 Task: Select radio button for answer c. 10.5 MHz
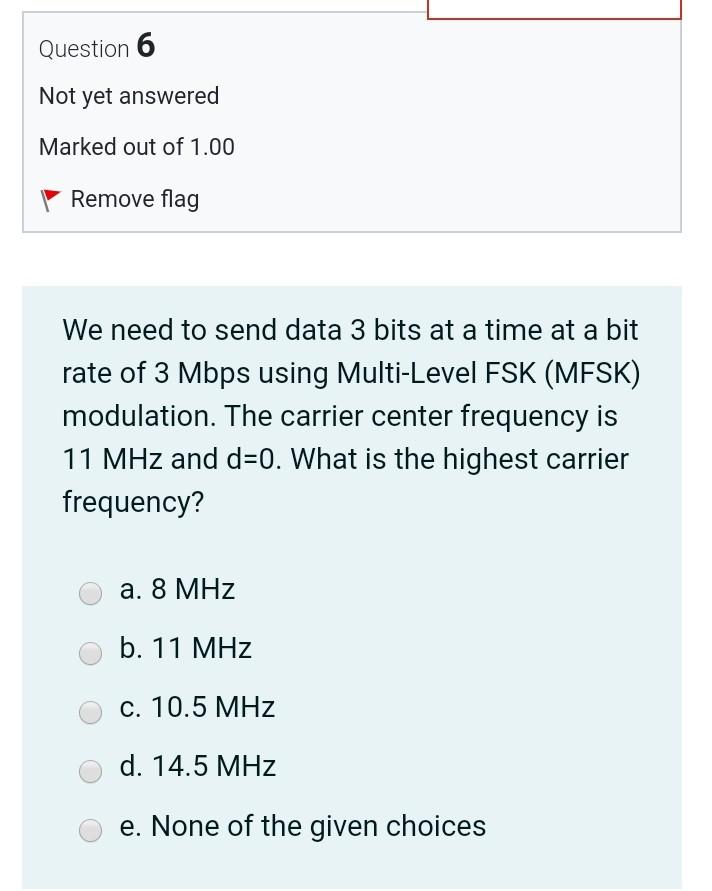90,712
